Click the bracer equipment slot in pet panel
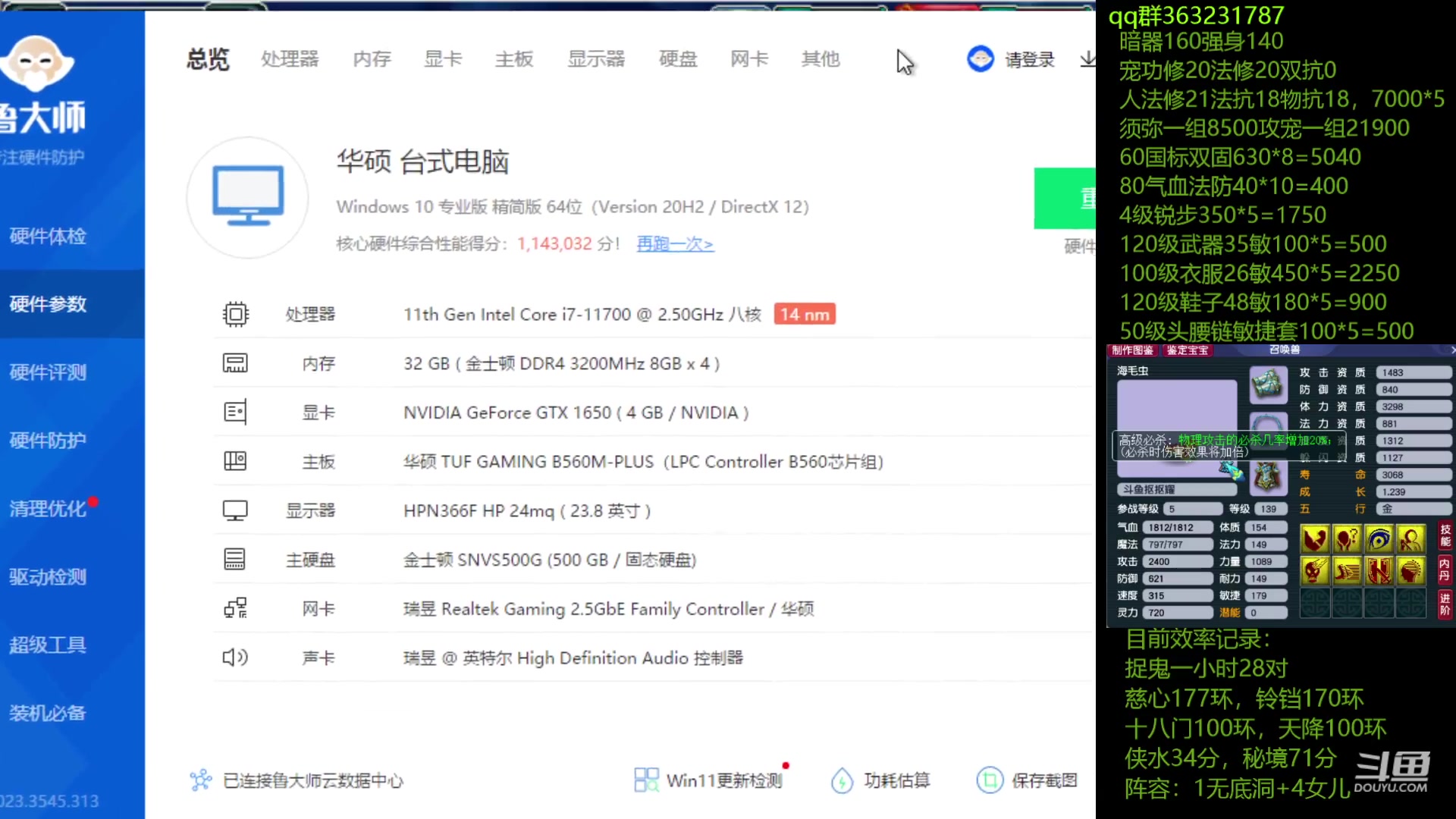The height and width of the screenshot is (819, 1456). click(1268, 384)
